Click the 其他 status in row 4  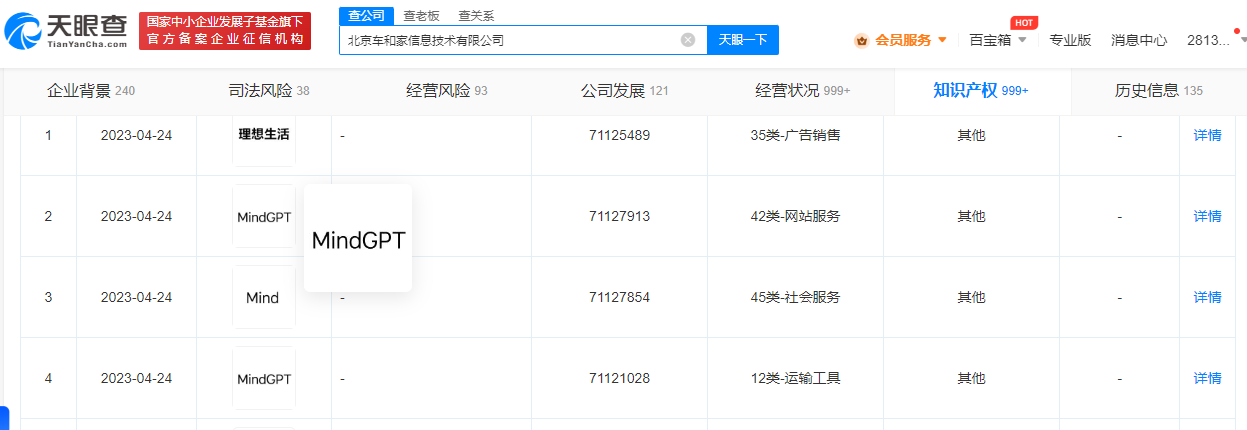(x=971, y=378)
